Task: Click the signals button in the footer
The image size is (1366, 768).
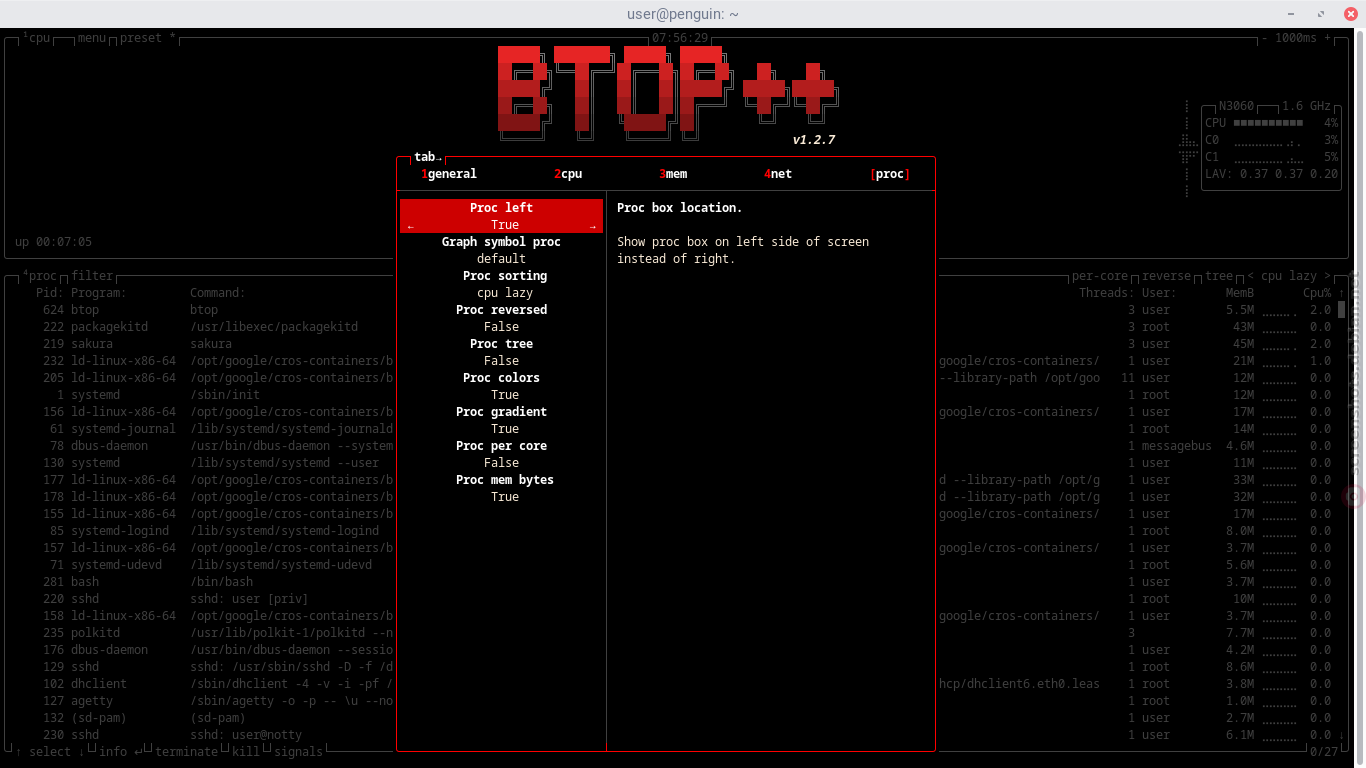Action: [x=299, y=751]
